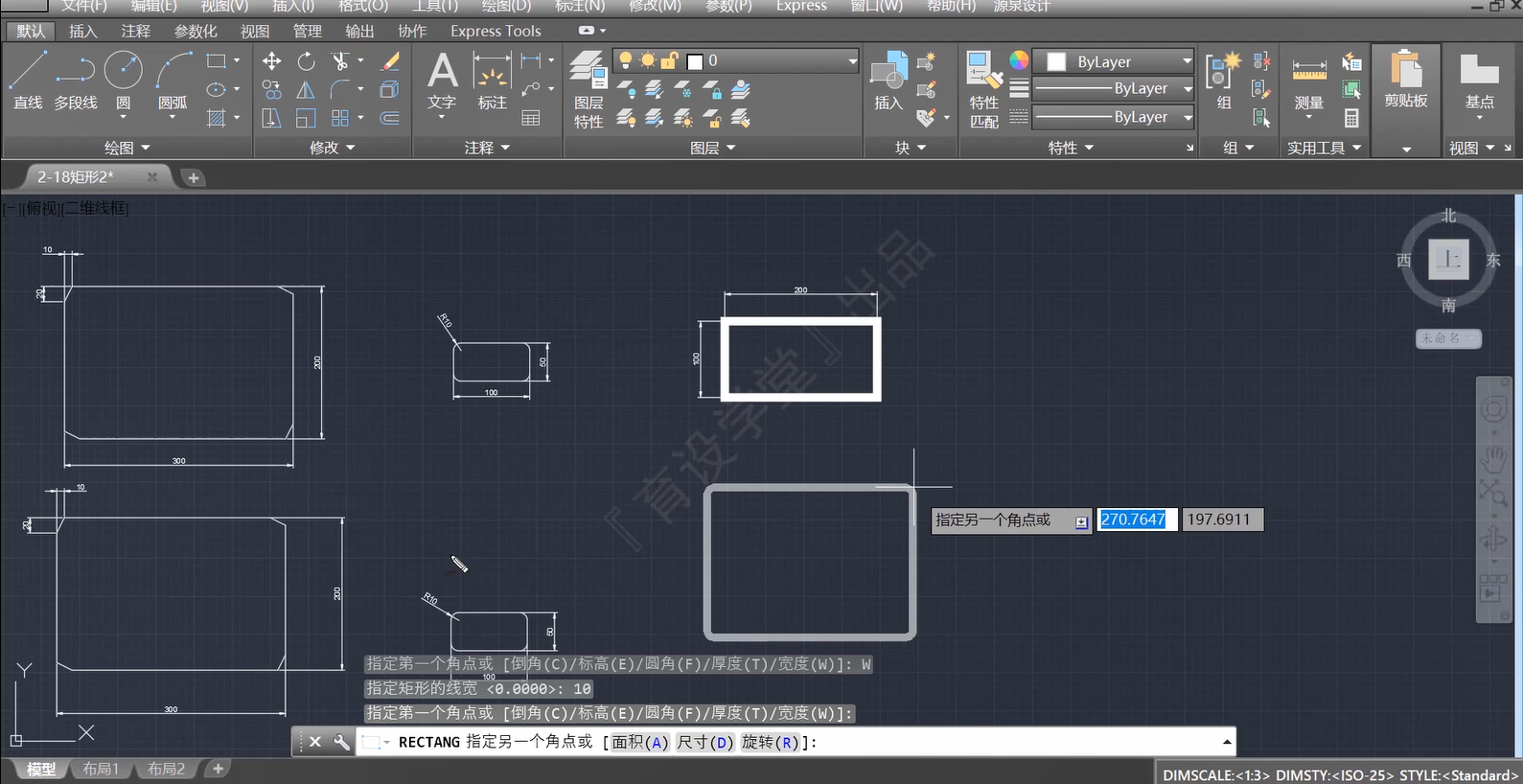Select the 圆弧 arc tool
The height and width of the screenshot is (784, 1523).
[173, 80]
